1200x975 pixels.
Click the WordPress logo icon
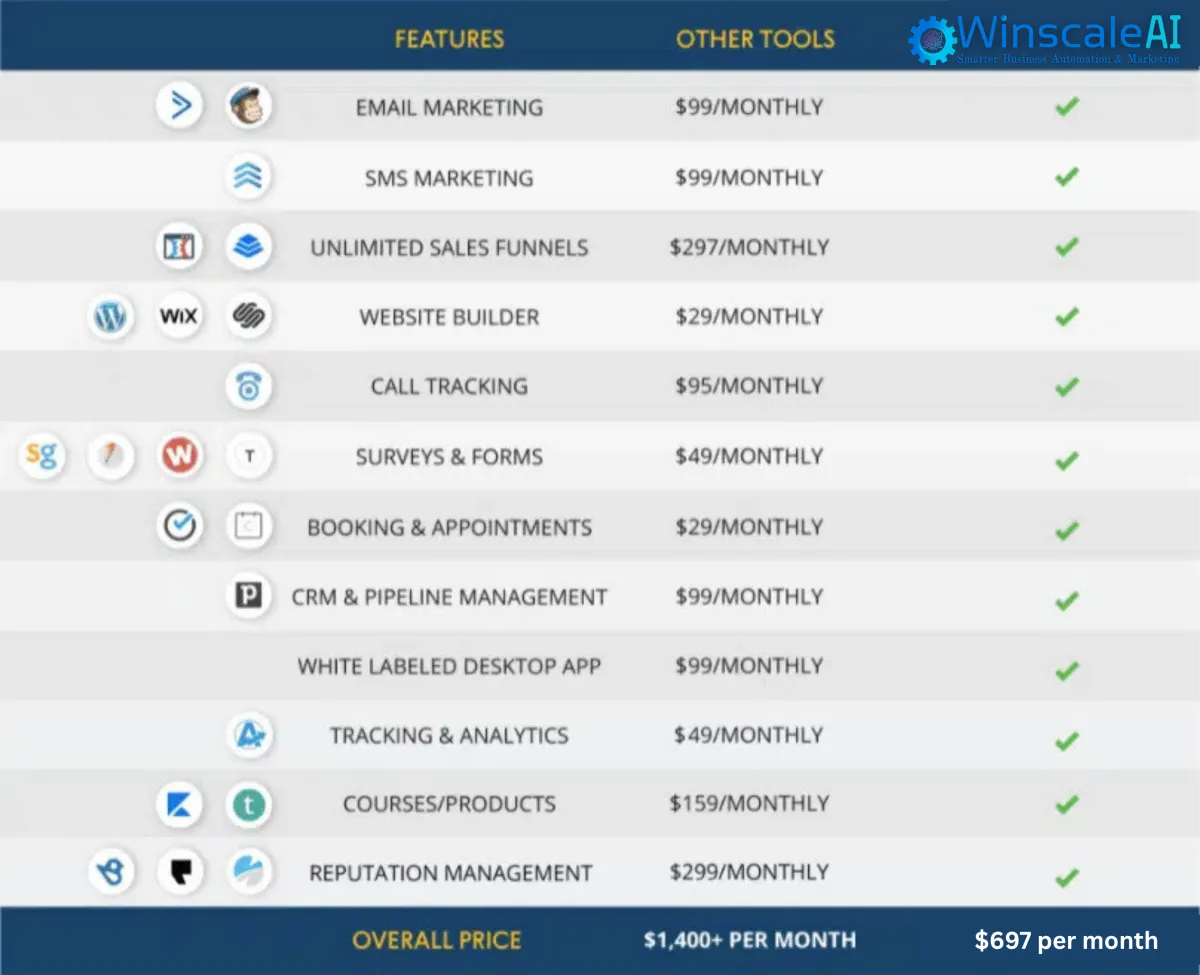(x=110, y=317)
